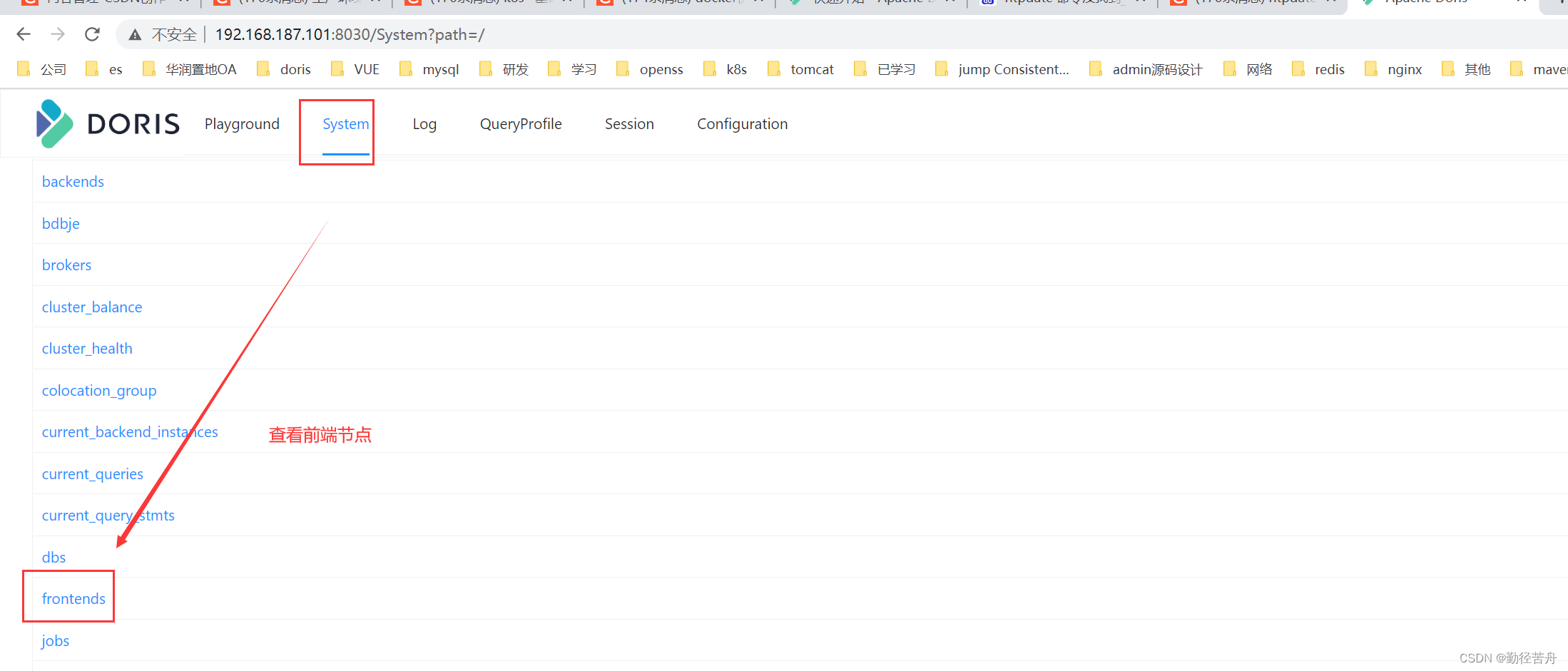Viewport: 1568px width, 671px height.
Task: Switch to the Playground tab
Action: click(242, 124)
